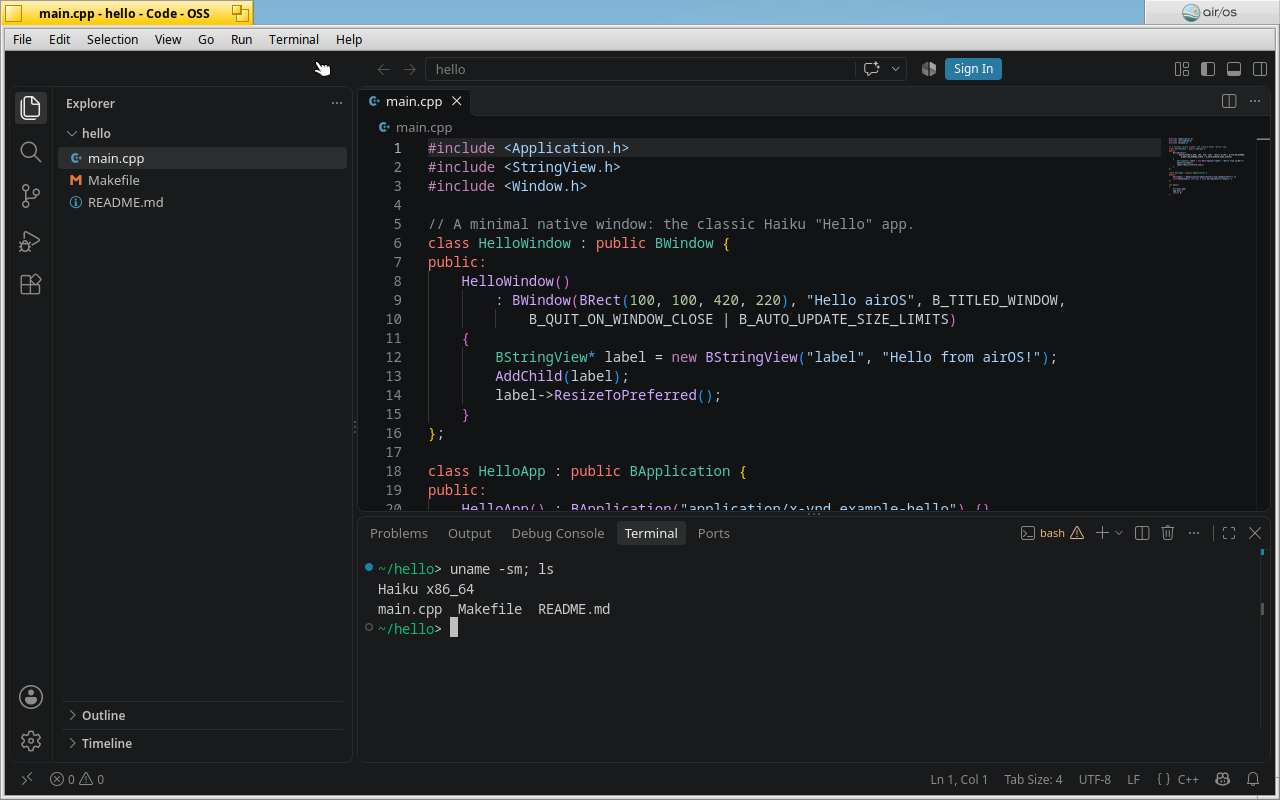Open the Extensions view
1280x800 pixels.
(31, 285)
